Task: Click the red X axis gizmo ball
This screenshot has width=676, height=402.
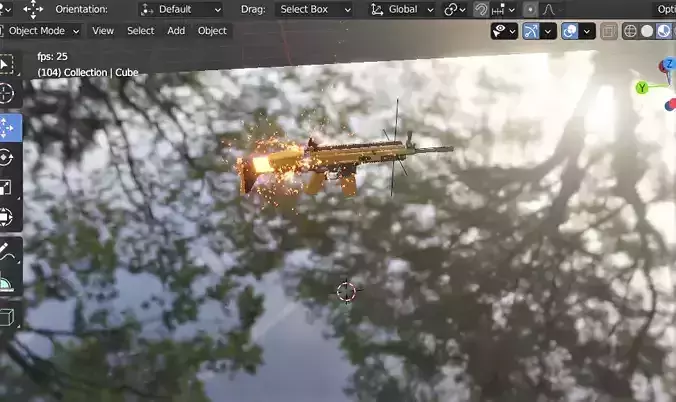Action: [670, 104]
